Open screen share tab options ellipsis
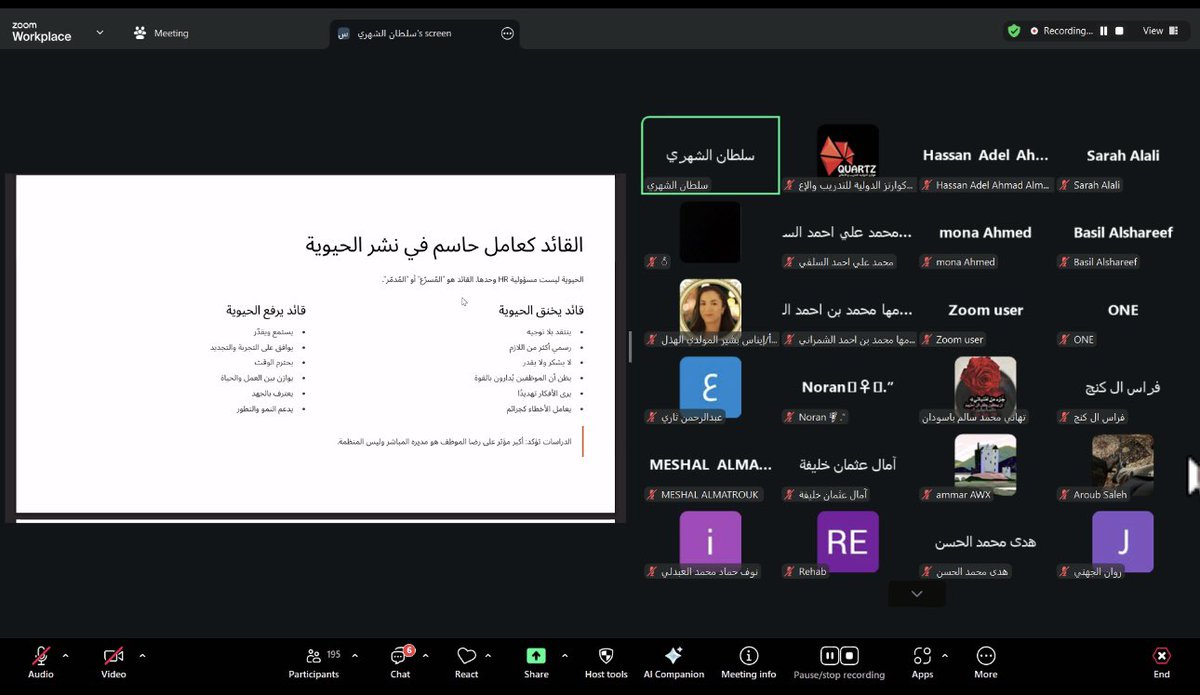 (x=507, y=33)
